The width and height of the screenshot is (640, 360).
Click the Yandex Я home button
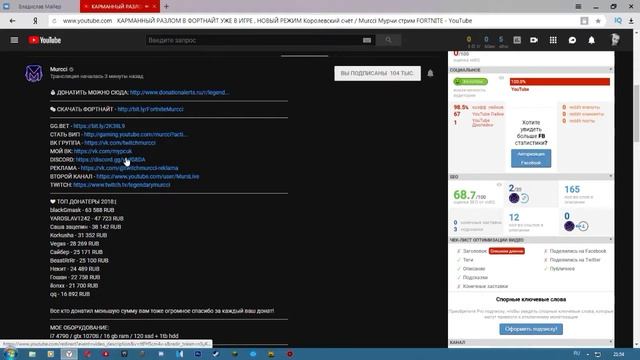point(35,21)
